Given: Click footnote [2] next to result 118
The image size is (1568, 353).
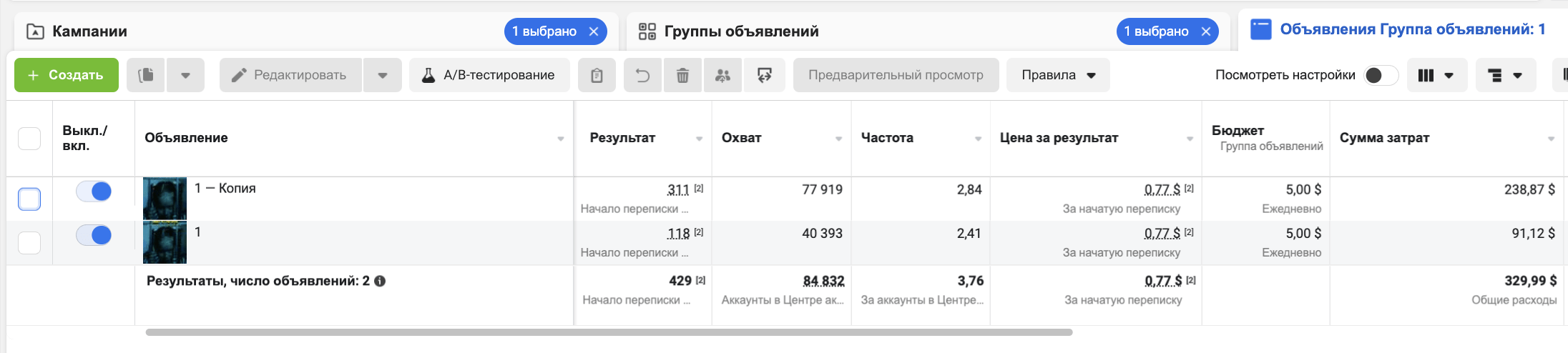Looking at the screenshot, I should tap(699, 232).
